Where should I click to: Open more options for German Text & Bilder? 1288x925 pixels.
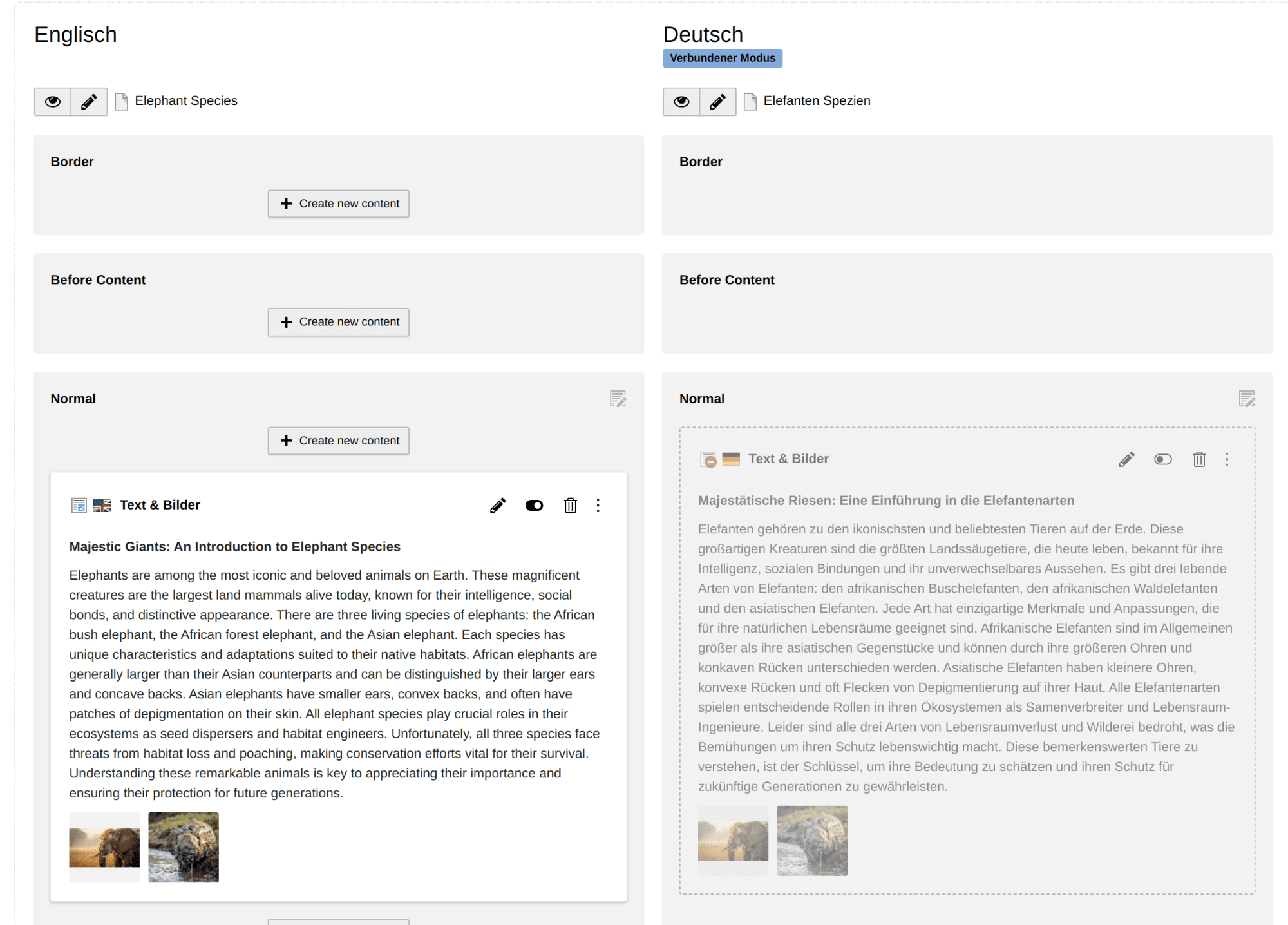coord(1227,459)
